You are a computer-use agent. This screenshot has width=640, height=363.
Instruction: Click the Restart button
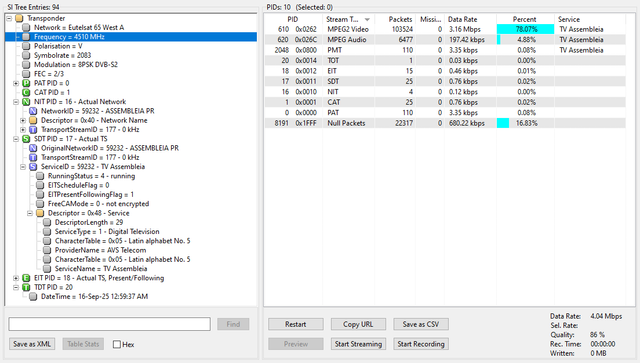pyautogui.click(x=296, y=324)
